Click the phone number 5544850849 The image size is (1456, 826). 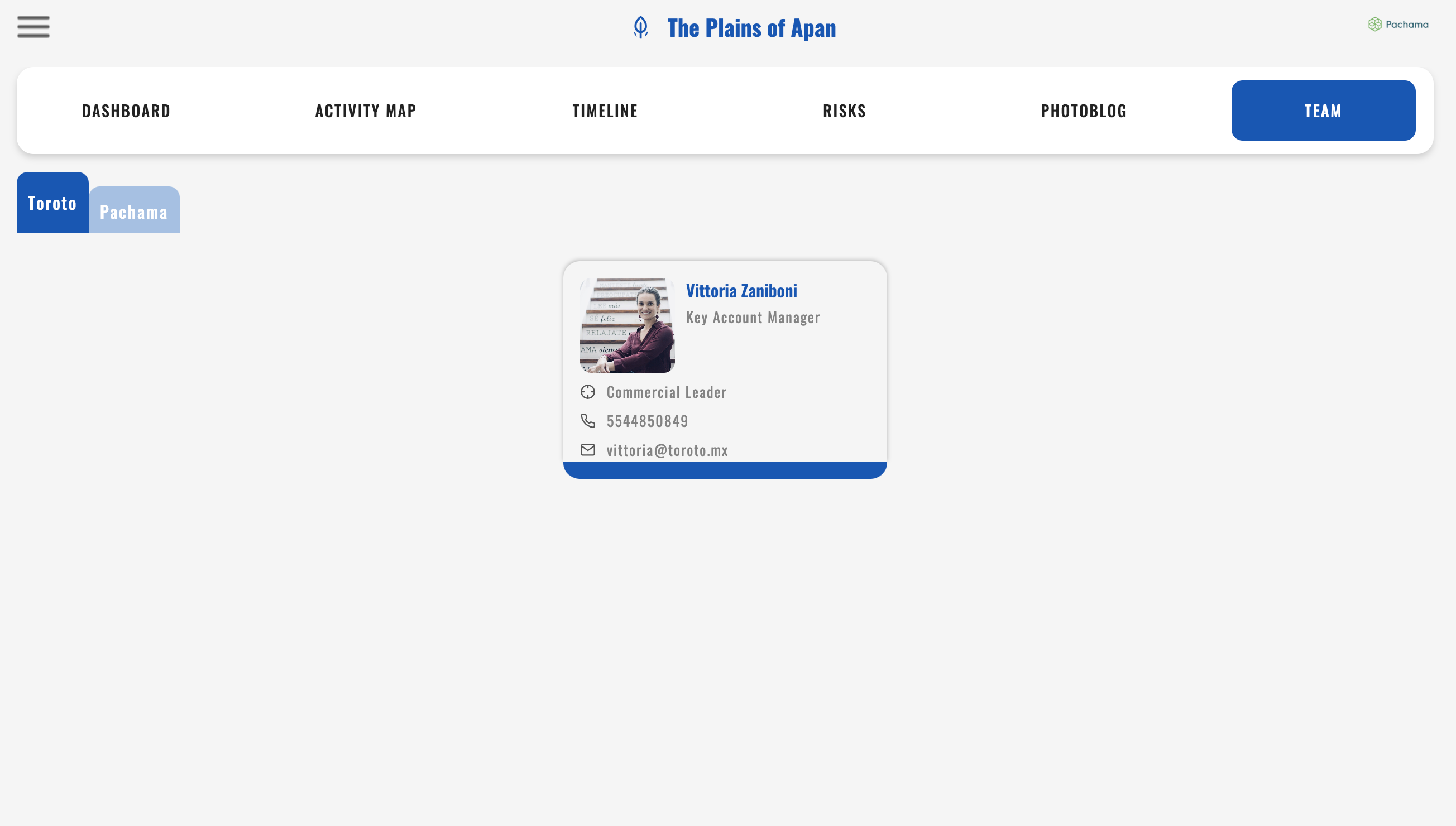[647, 421]
